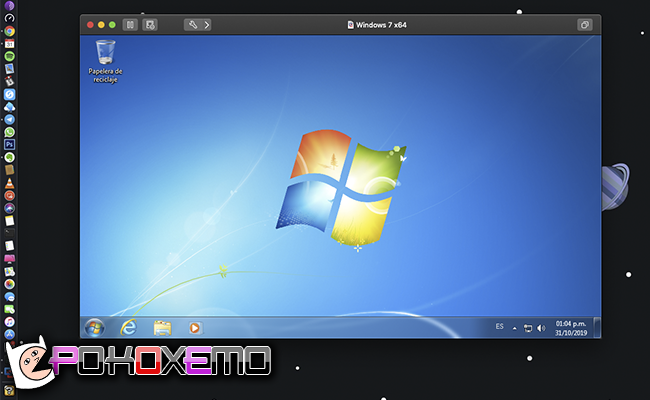
Task: Open WhatsApp in the Dock
Action: [10, 132]
